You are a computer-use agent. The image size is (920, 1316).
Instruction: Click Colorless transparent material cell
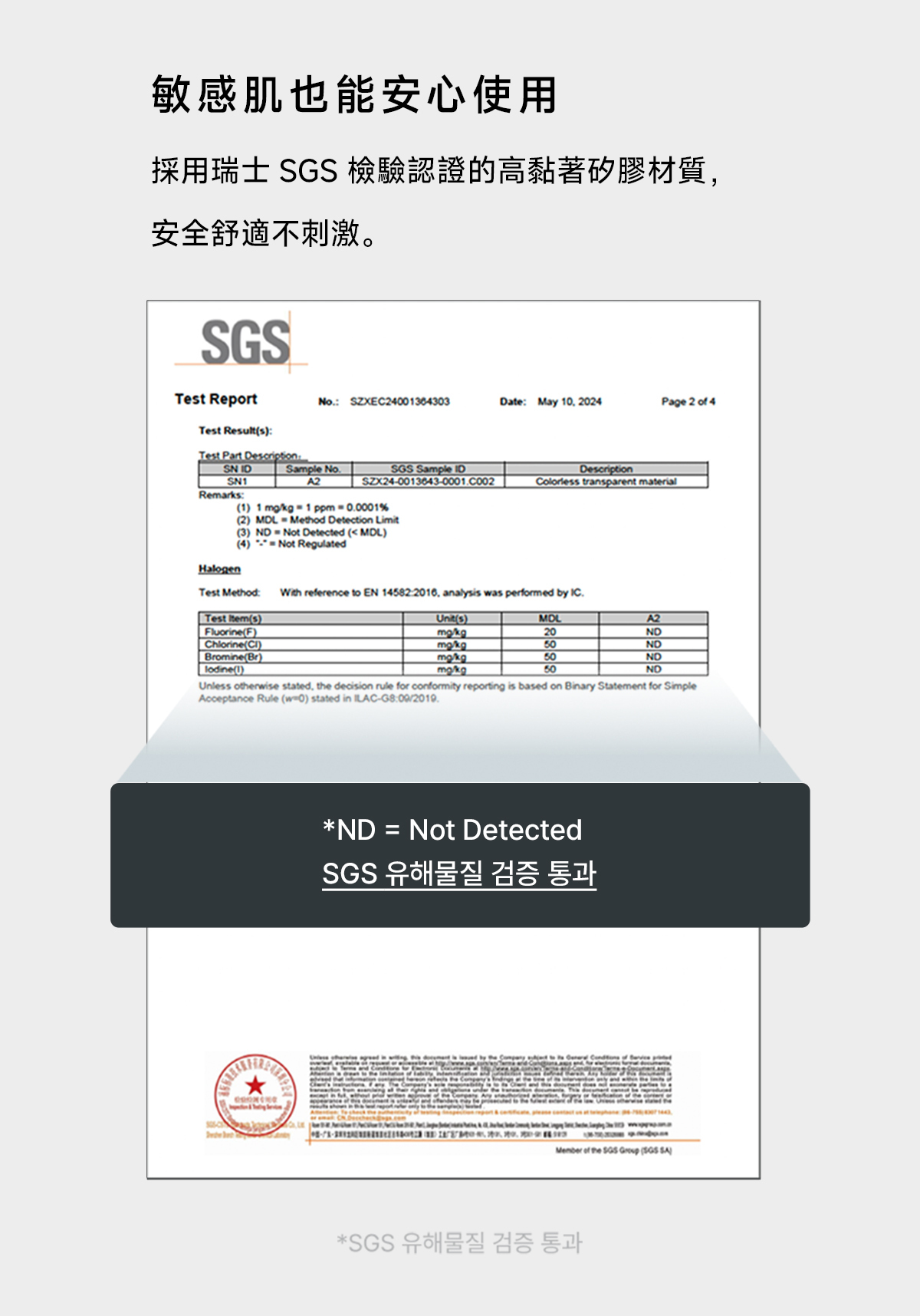[x=606, y=482]
